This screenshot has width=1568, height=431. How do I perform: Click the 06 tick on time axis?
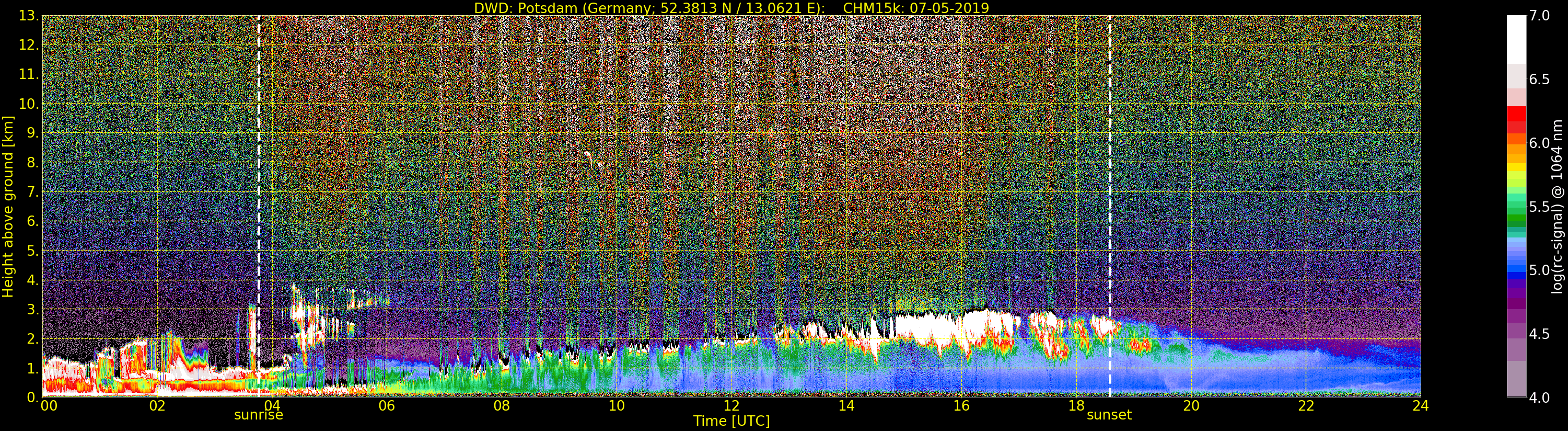(387, 406)
